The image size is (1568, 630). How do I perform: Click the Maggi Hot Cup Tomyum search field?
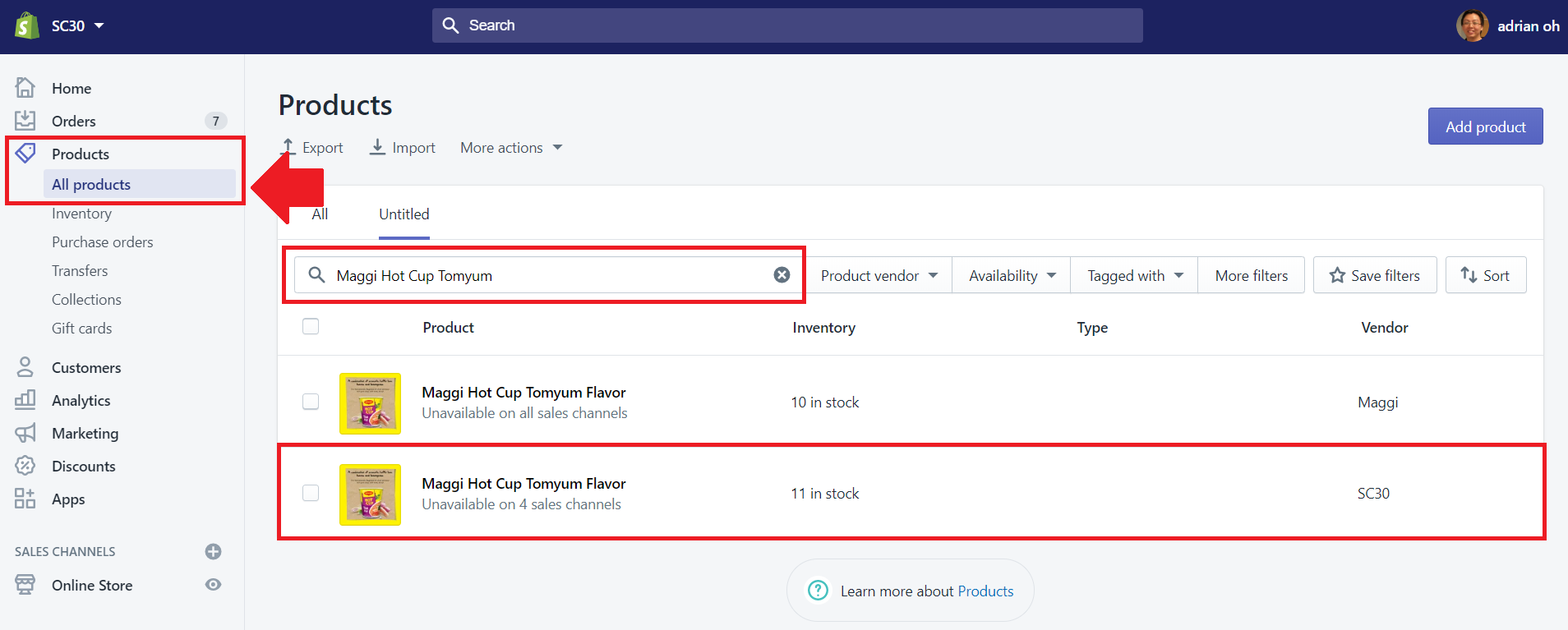click(542, 276)
